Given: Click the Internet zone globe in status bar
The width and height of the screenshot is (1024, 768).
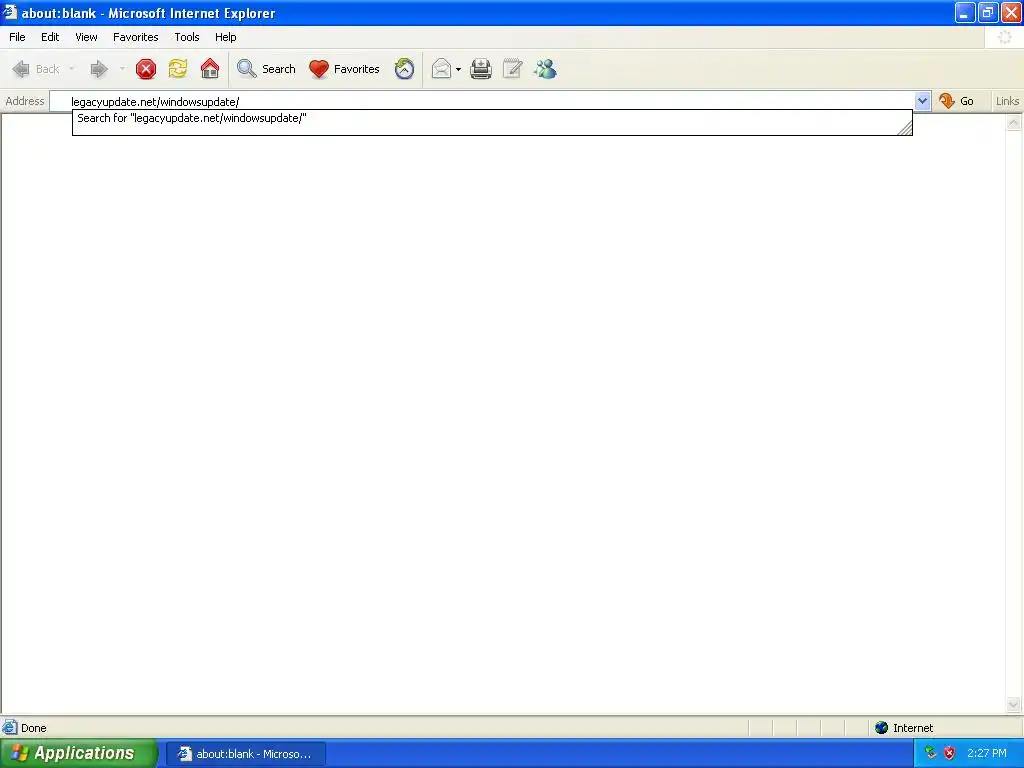Looking at the screenshot, I should tap(881, 728).
